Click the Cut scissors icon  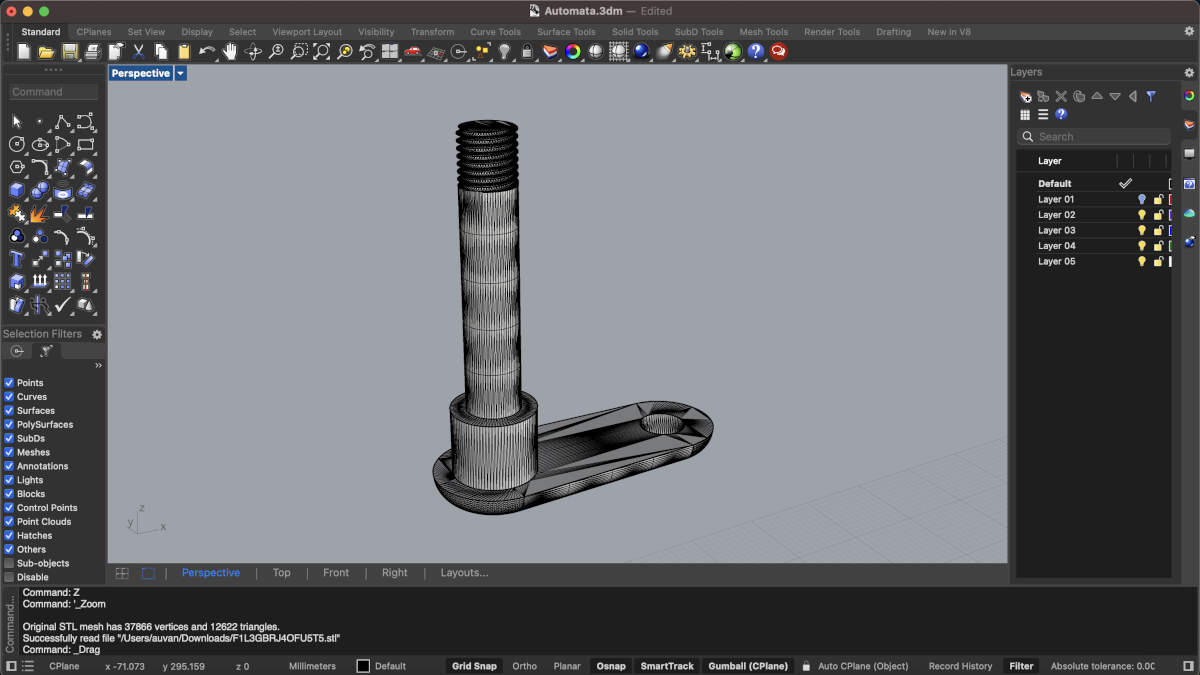pos(139,51)
